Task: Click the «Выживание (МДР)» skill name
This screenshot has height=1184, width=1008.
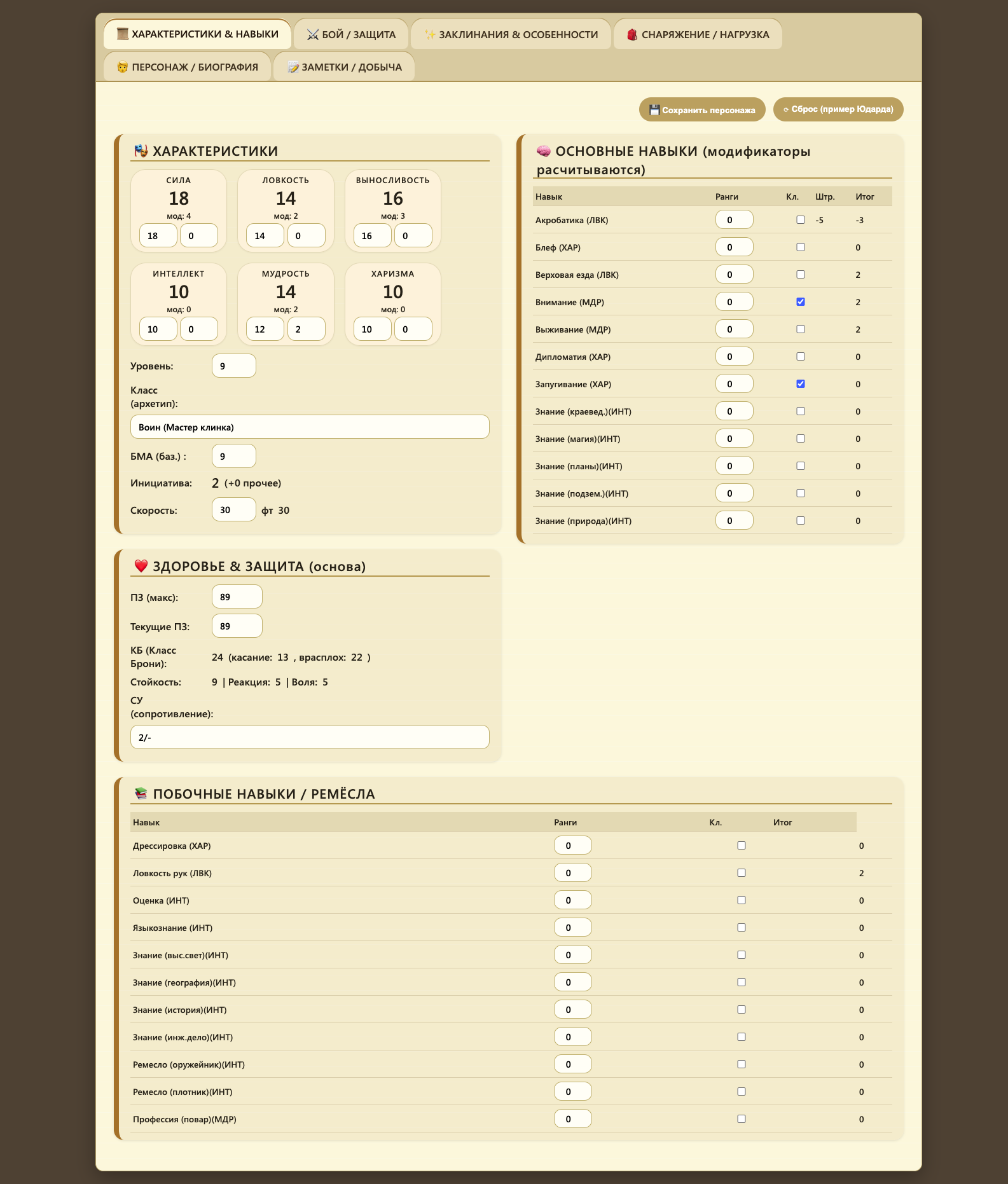Action: pos(573,329)
